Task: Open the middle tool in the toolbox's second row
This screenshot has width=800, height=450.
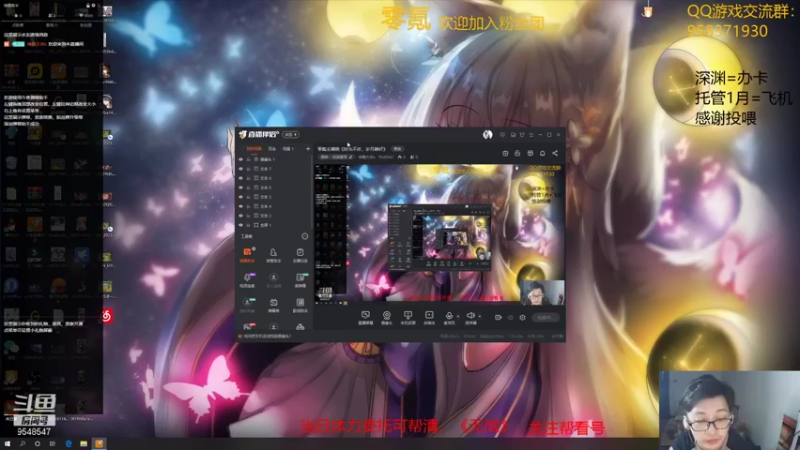Action: pos(273,280)
